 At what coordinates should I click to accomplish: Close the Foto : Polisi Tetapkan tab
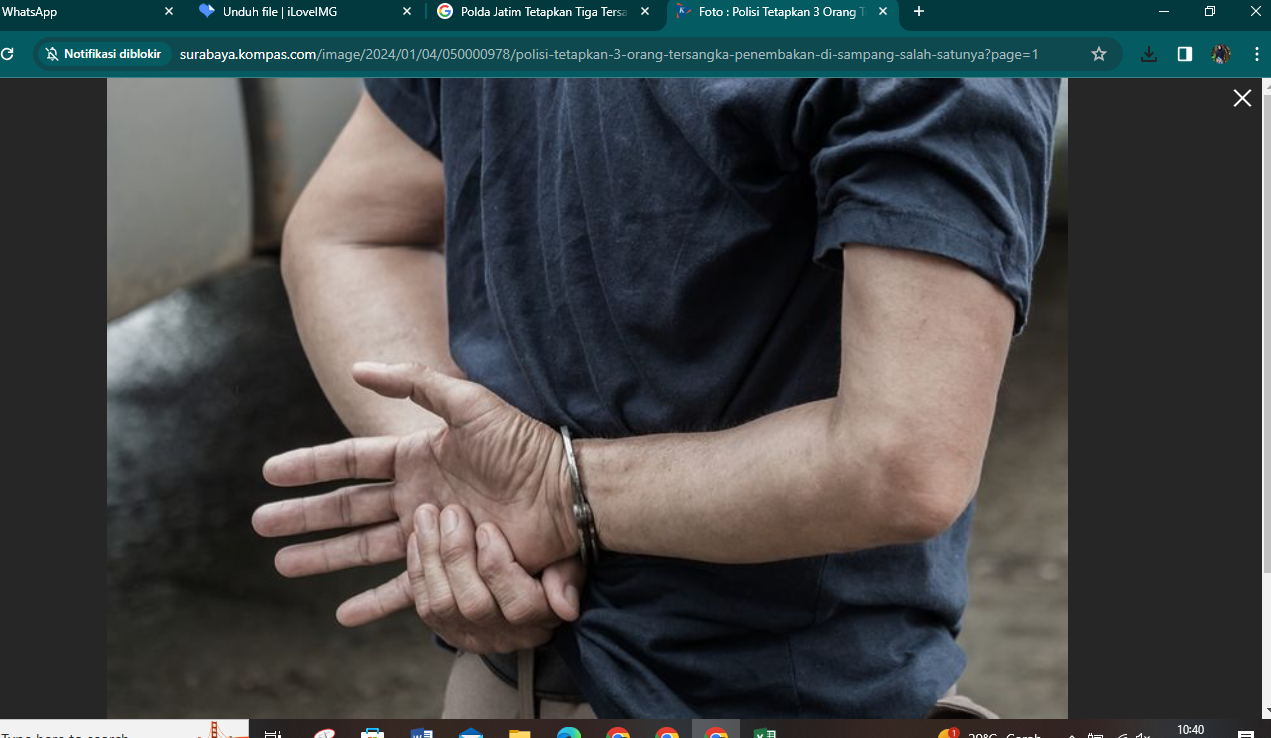[x=882, y=12]
